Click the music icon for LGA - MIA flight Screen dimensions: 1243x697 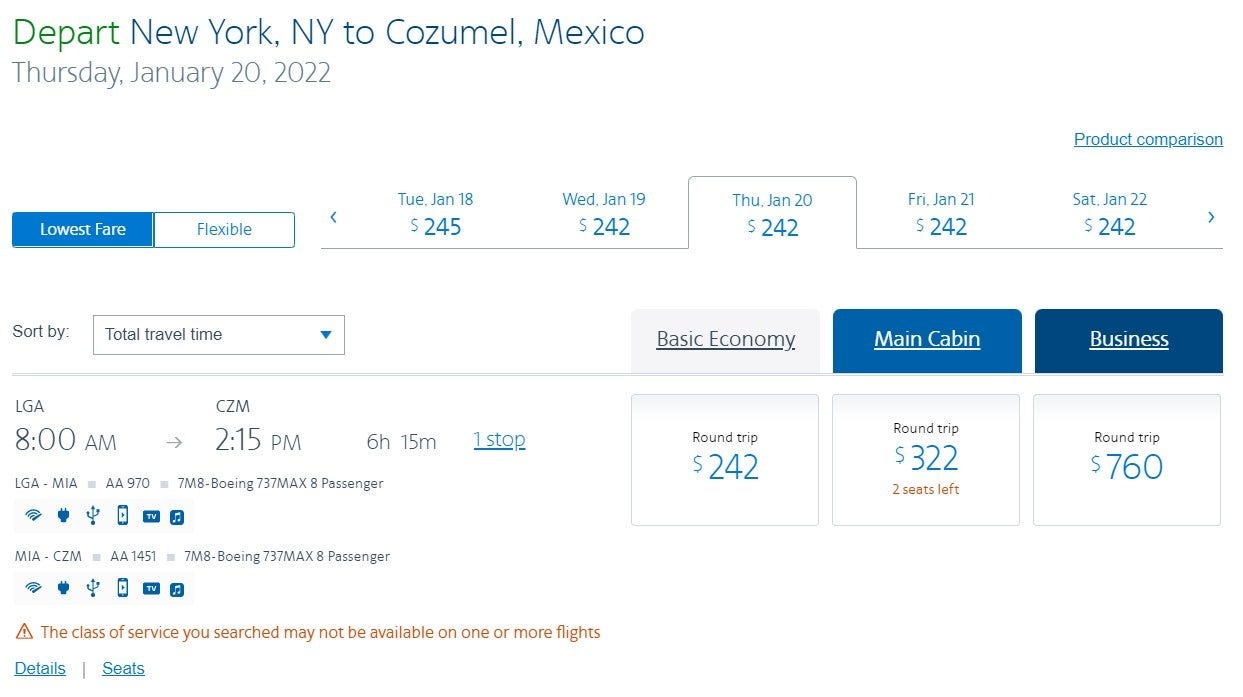[x=177, y=516]
